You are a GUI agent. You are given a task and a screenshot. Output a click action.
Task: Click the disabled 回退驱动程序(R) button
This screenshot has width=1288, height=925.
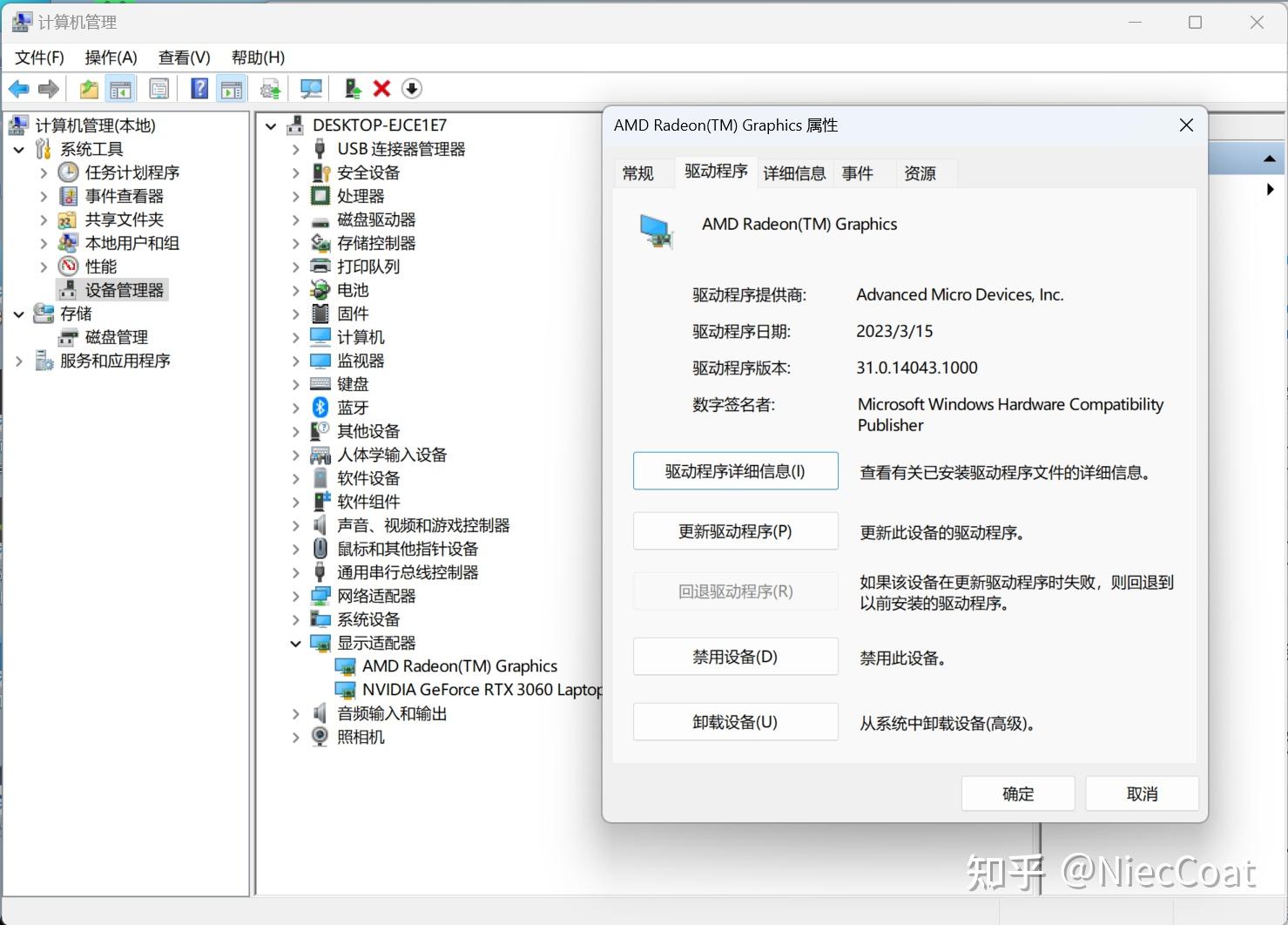[x=735, y=591]
